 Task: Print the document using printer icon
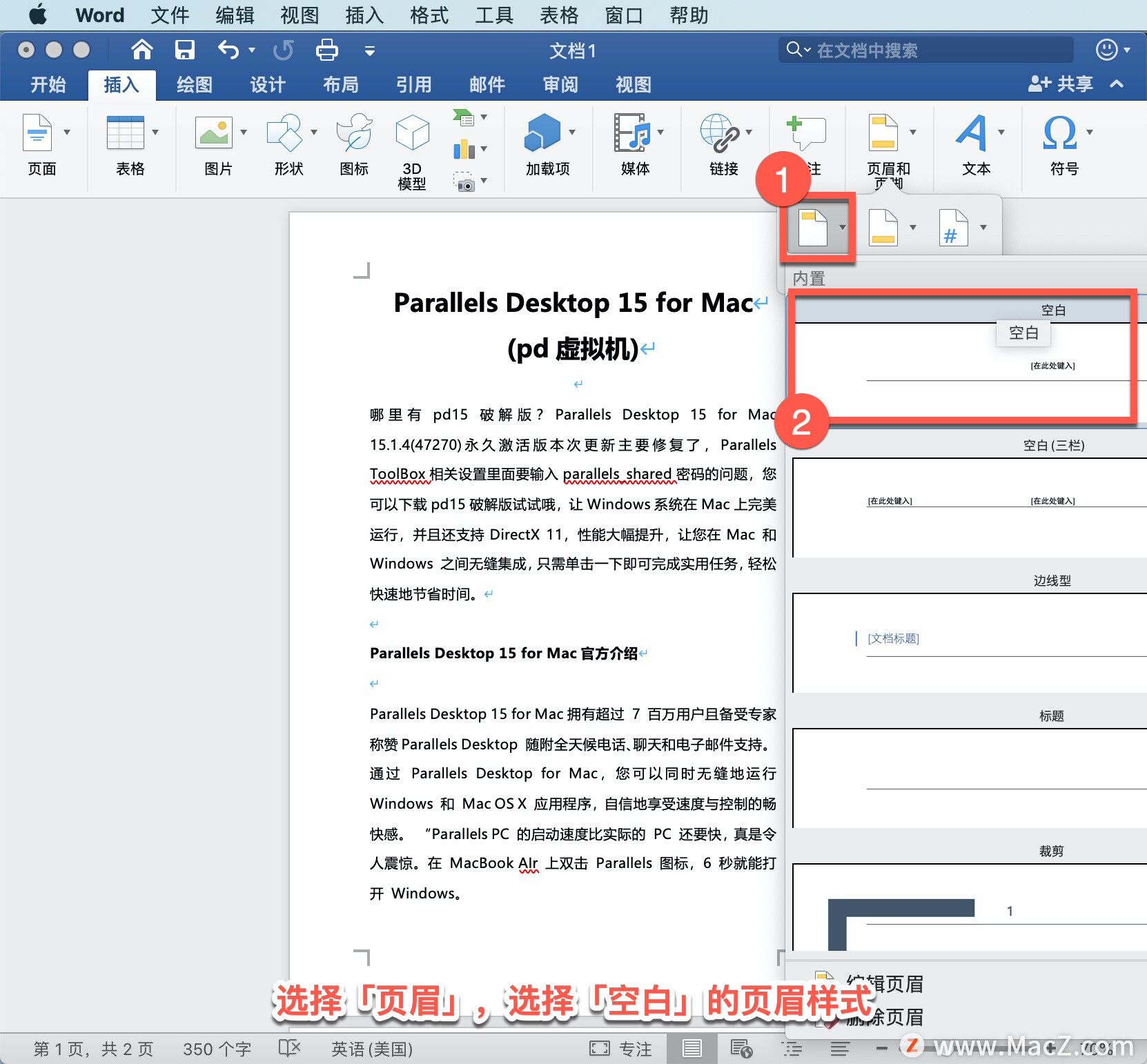click(327, 50)
